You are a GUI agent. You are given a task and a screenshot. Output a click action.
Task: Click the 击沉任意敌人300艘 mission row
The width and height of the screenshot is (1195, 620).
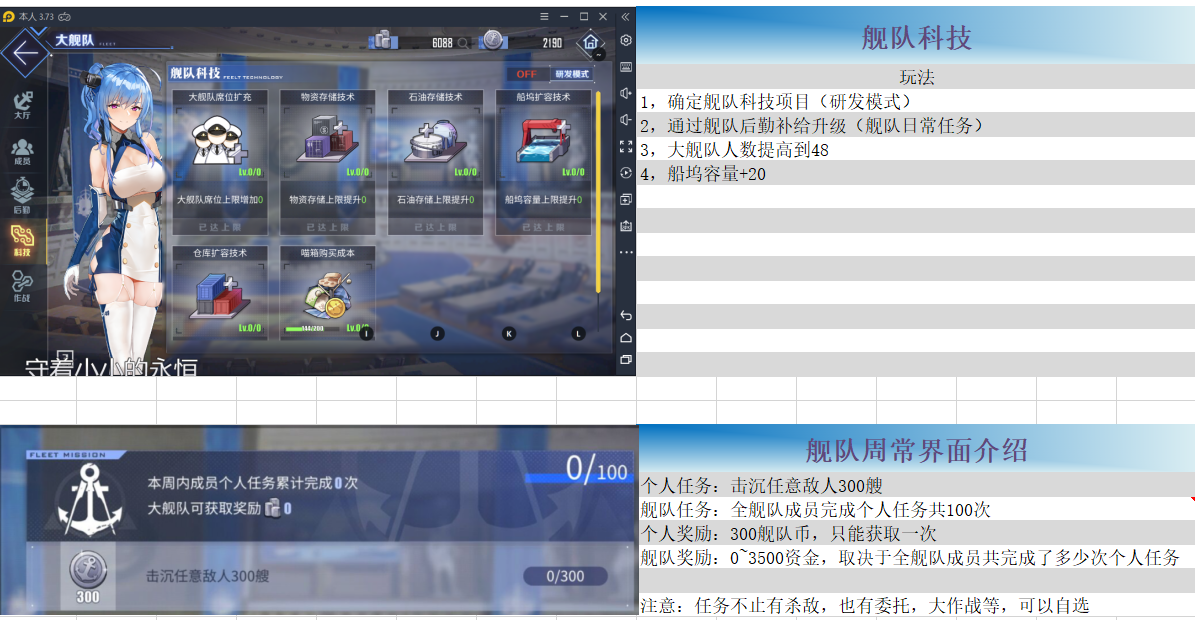tap(332, 577)
